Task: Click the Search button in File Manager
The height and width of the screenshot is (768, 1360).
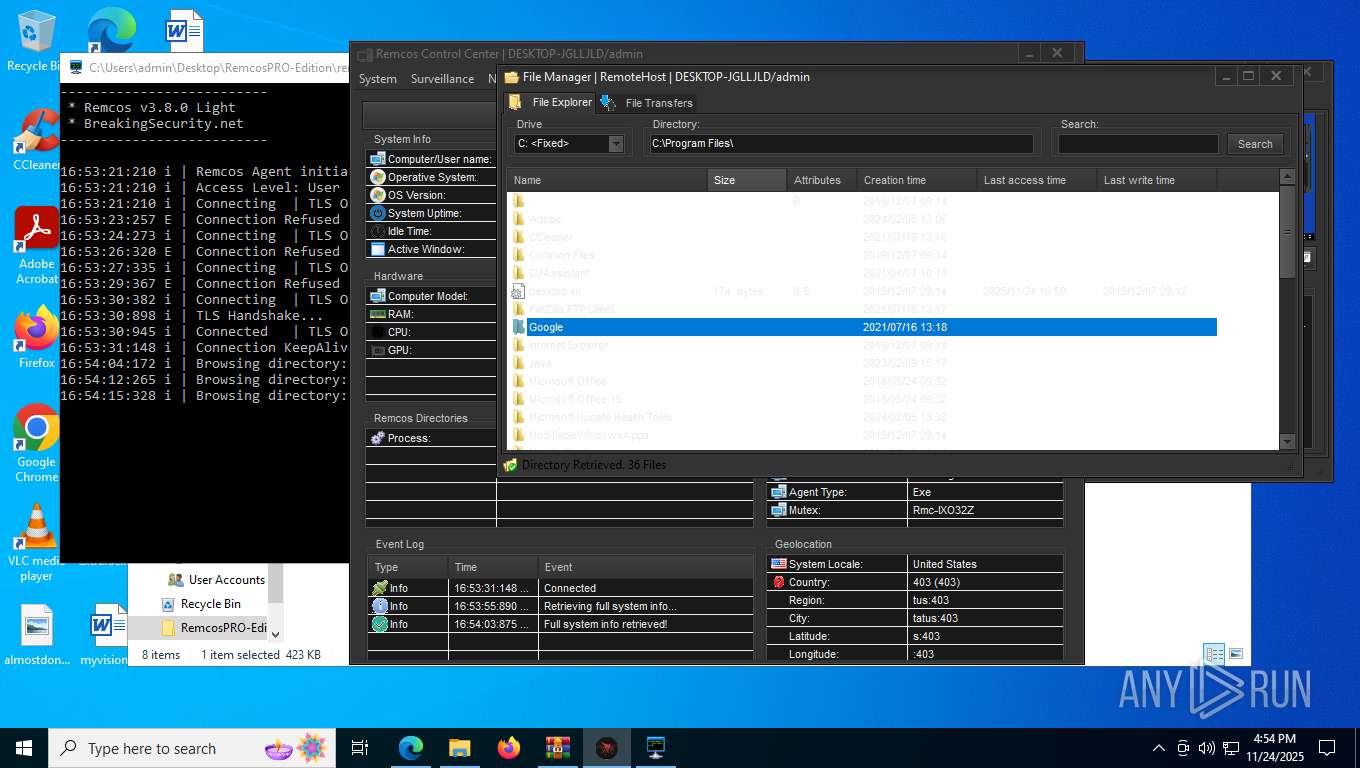Action: (1255, 144)
